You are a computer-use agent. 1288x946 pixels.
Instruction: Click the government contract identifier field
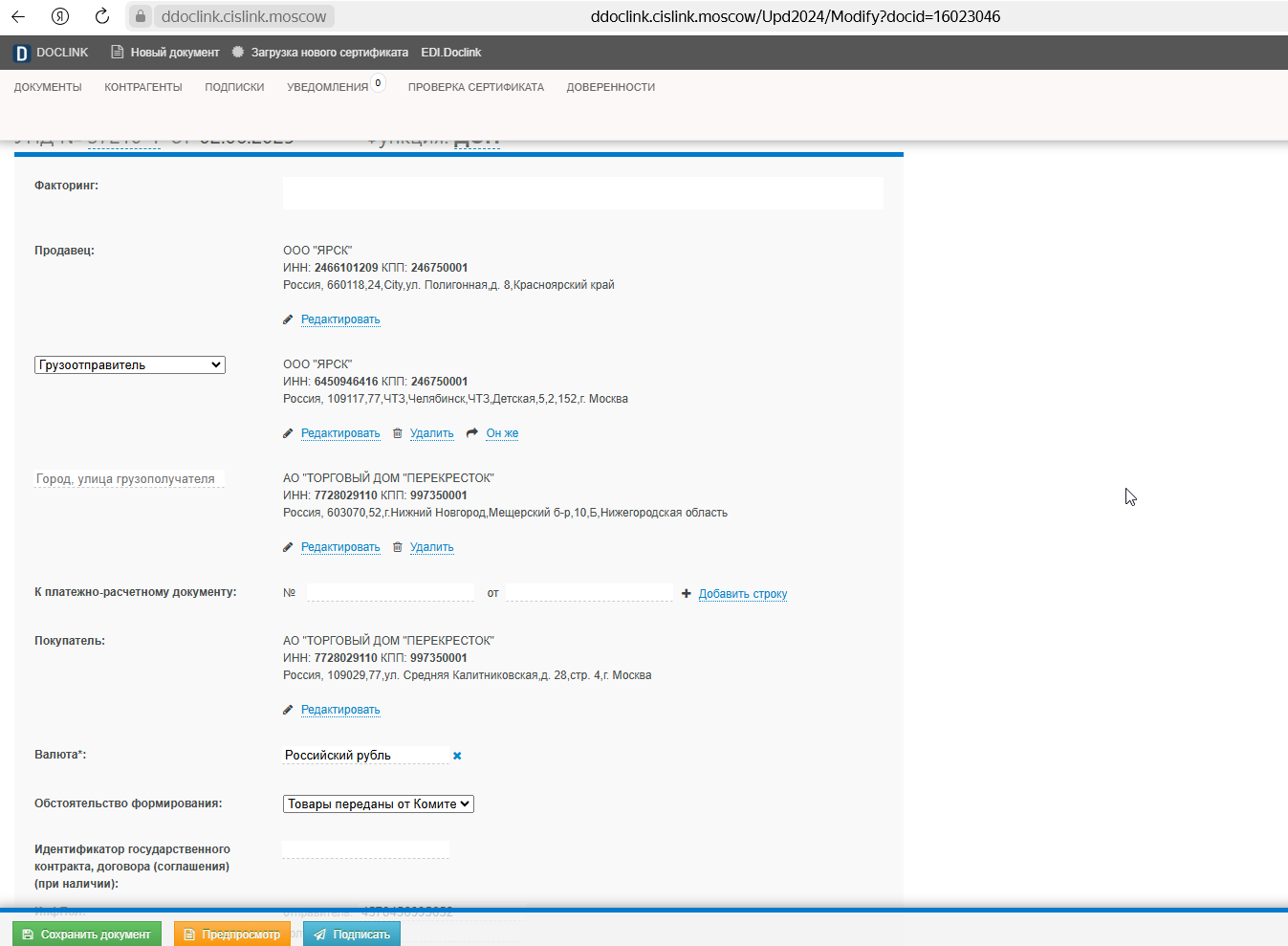pos(365,849)
